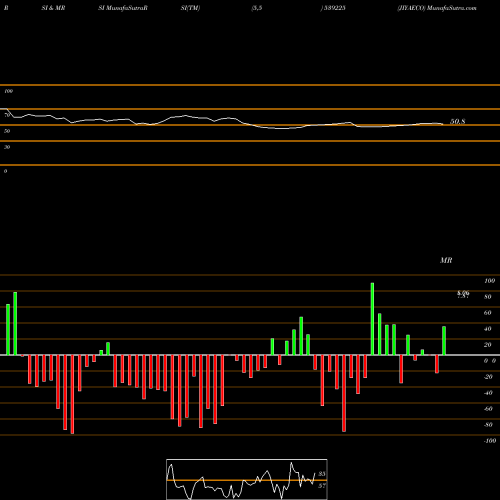The width and height of the screenshot is (500, 500).
Task: Click the (JIYAECO) MunafaSutra.com header text
Action: coord(437,8)
